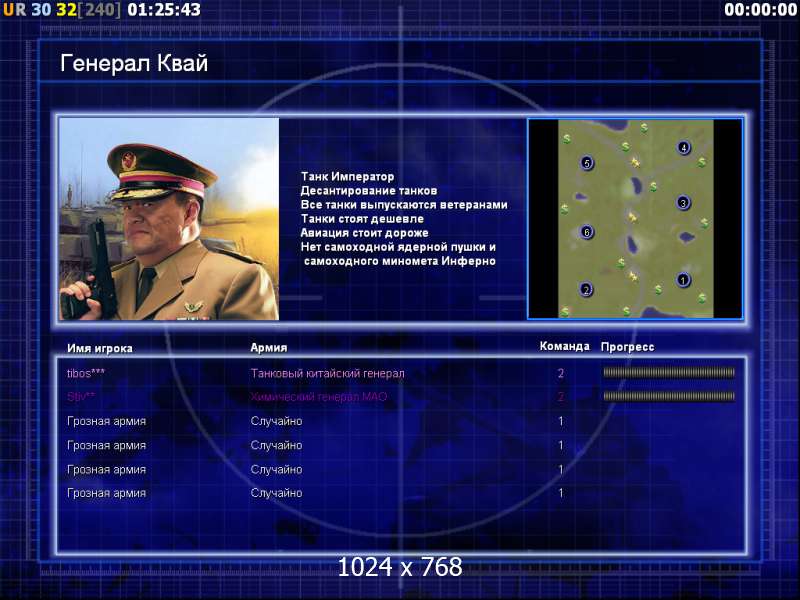
Task: Click Танковый китайский генерал army text
Action: pyautogui.click(x=328, y=373)
